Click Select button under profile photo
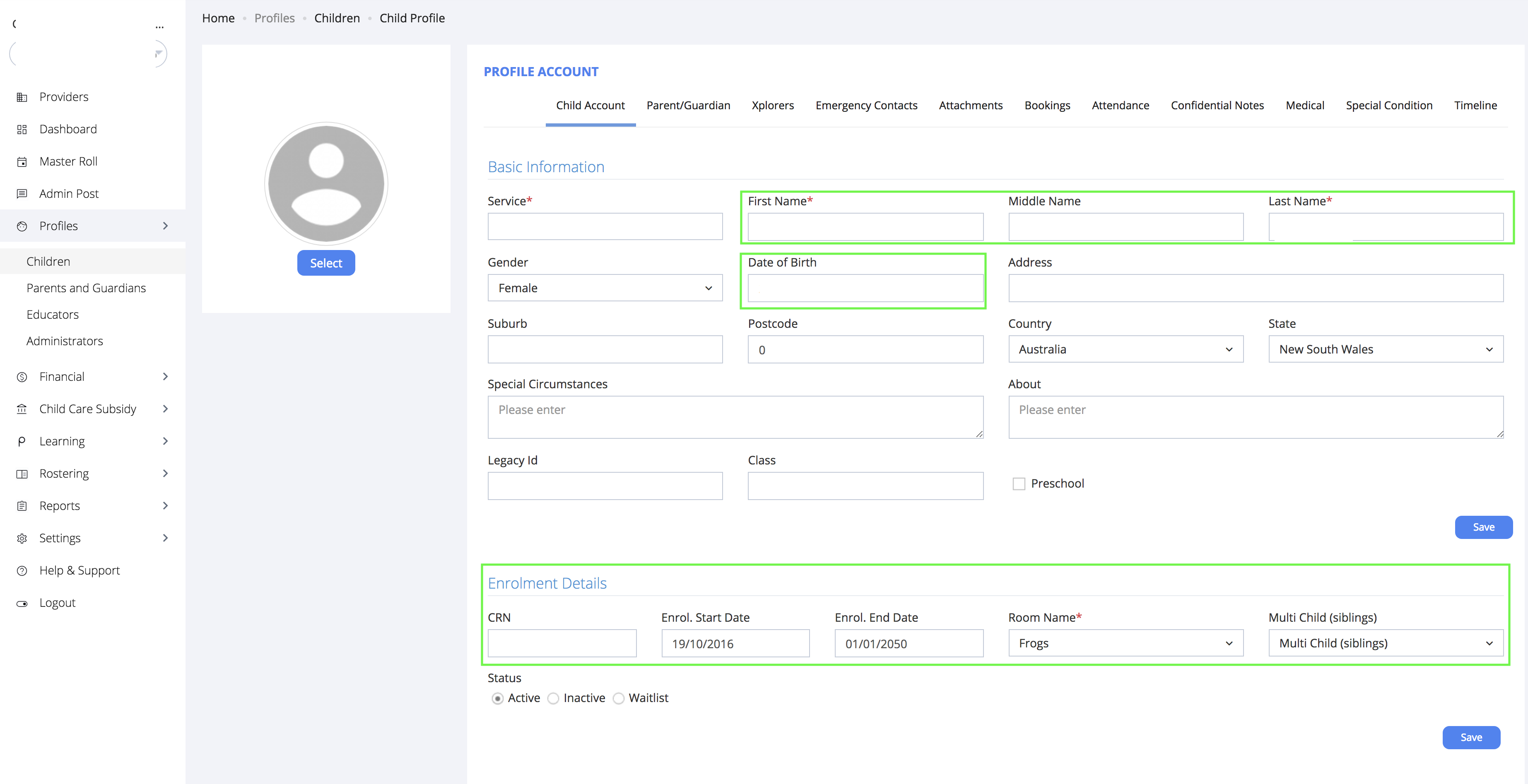Screen dimensions: 1528x784 coord(326,263)
